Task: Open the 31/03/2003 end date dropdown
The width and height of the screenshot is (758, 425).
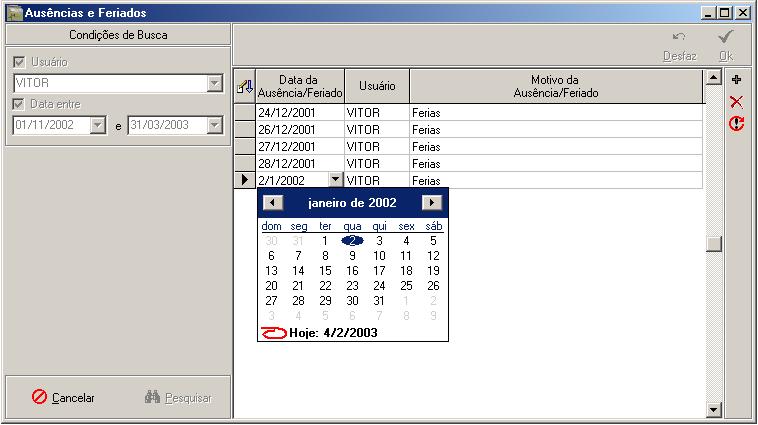Action: click(x=214, y=125)
